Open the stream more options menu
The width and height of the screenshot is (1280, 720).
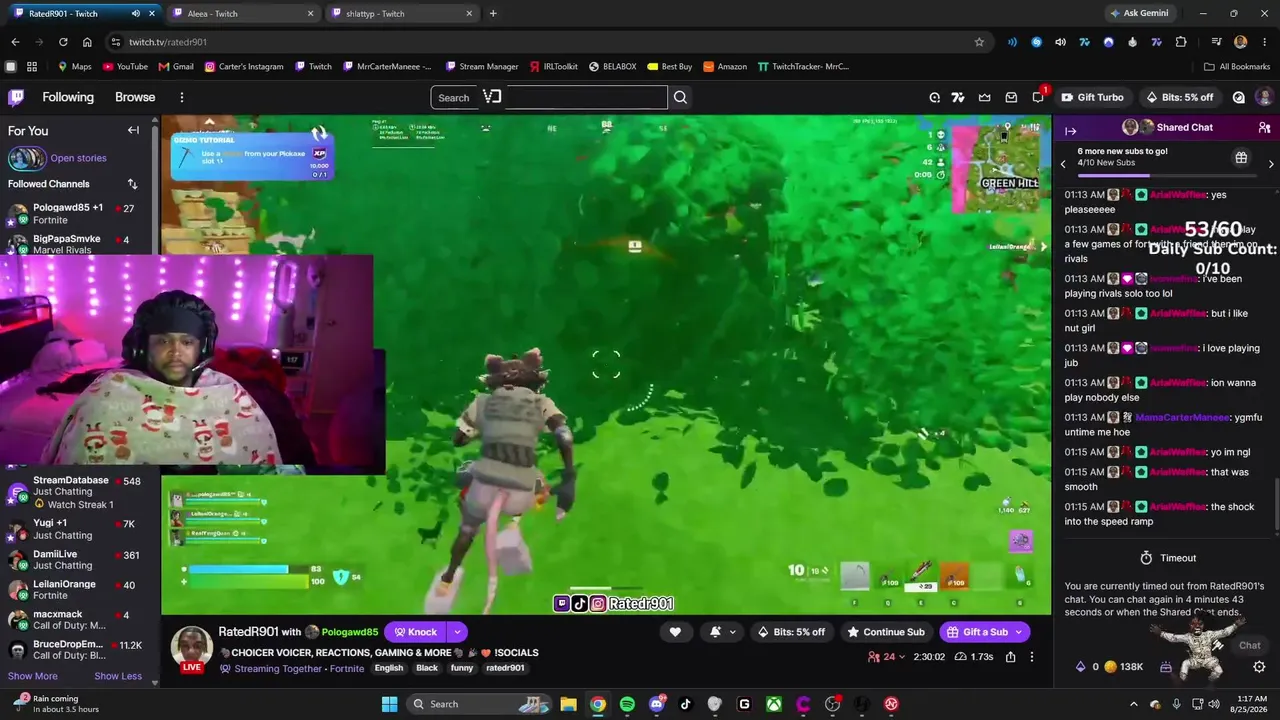tap(1032, 657)
